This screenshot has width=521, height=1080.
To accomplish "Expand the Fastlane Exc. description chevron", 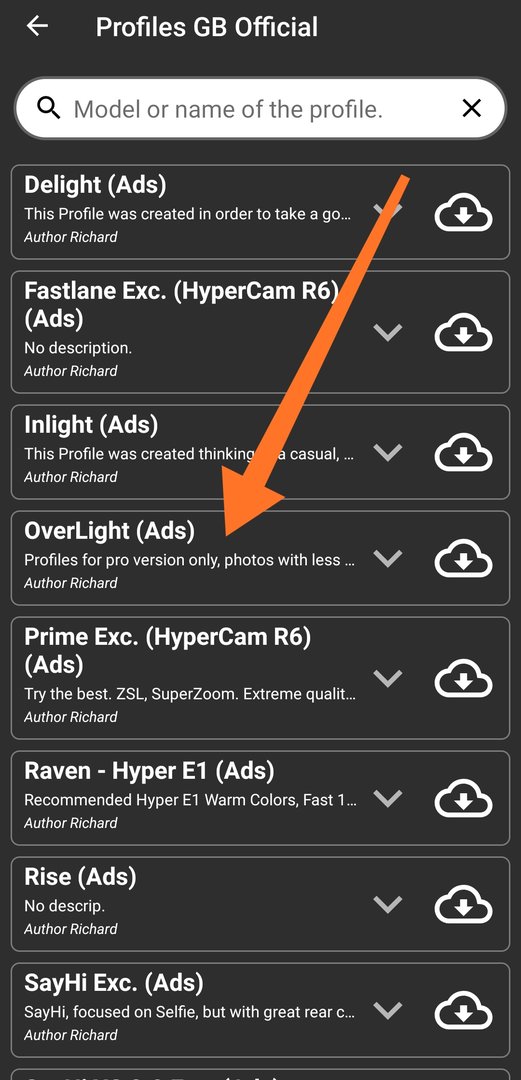I will coord(387,333).
